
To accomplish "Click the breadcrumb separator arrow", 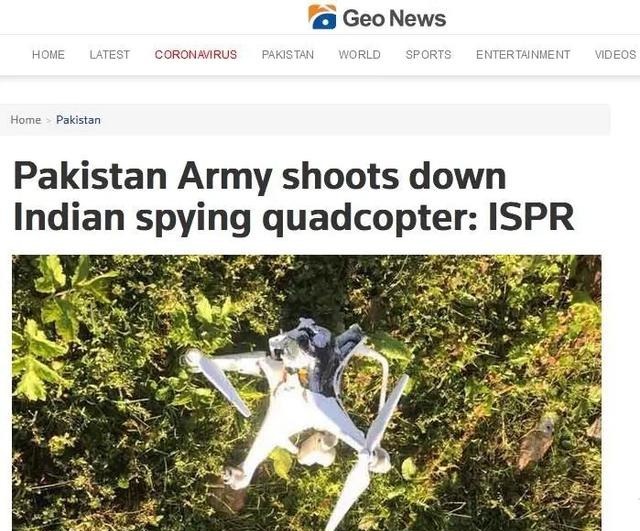I will 49,120.
